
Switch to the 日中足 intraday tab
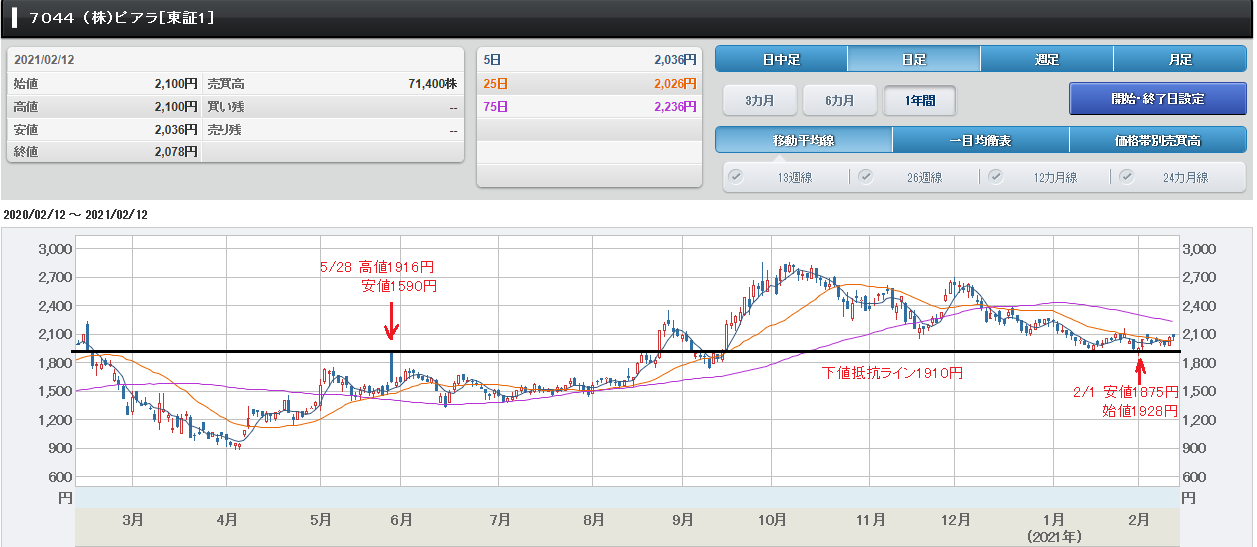click(x=781, y=59)
